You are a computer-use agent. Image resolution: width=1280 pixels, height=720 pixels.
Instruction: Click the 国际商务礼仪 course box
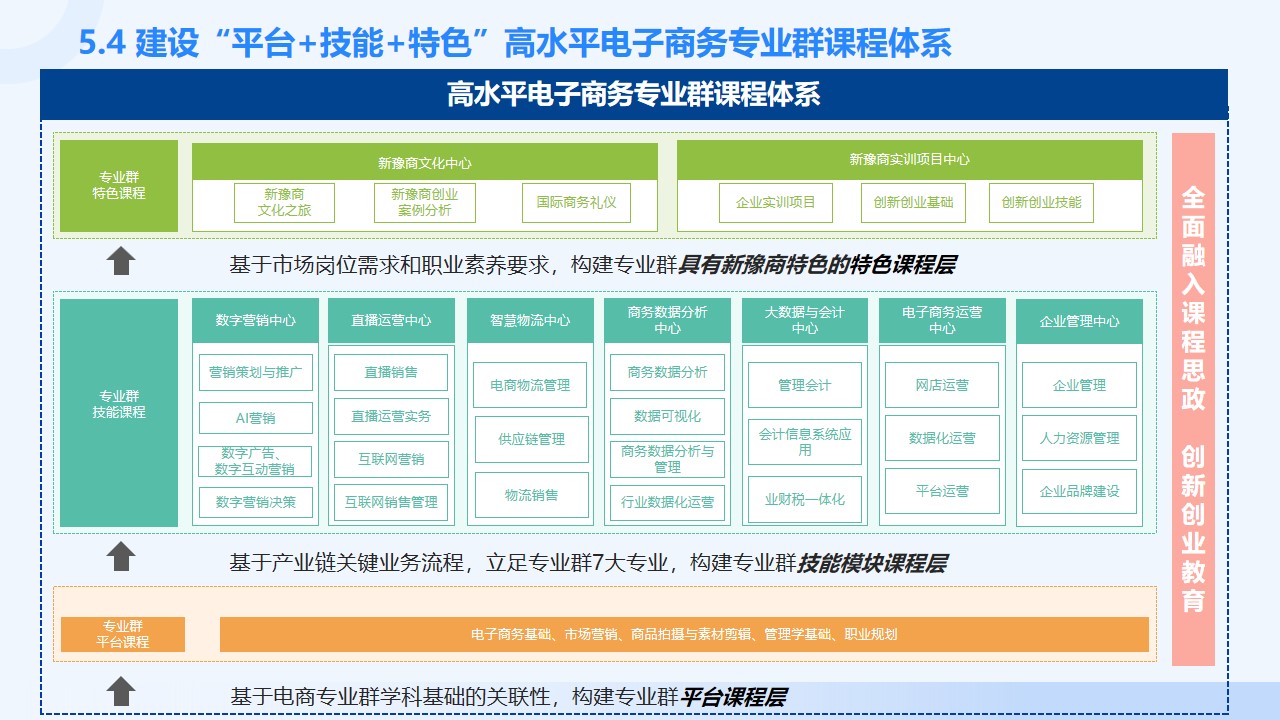[x=576, y=202]
